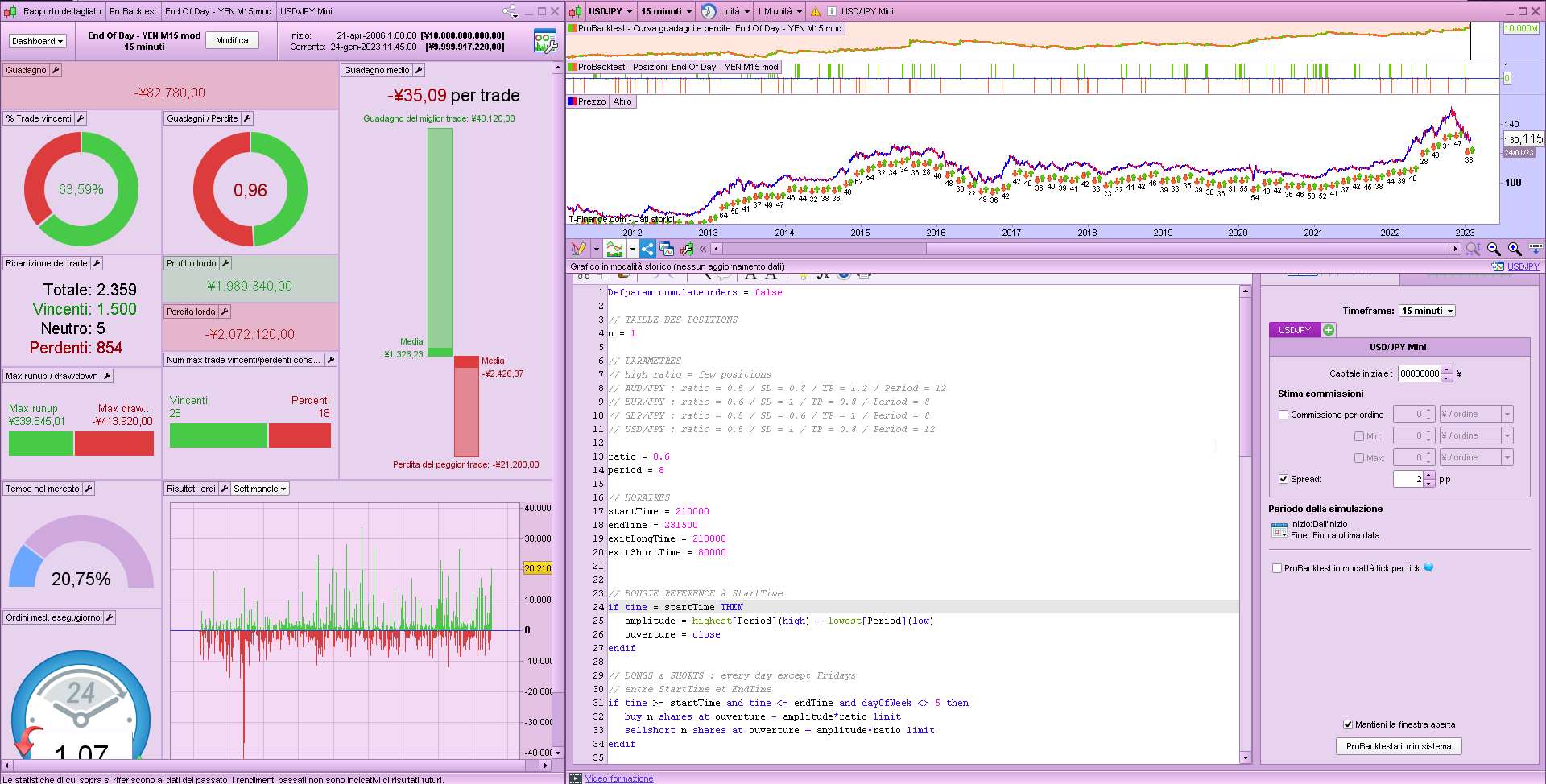Click the zoom in magnifier on chart toolbar
Screen dimensions: 1546x784
tap(1515, 250)
